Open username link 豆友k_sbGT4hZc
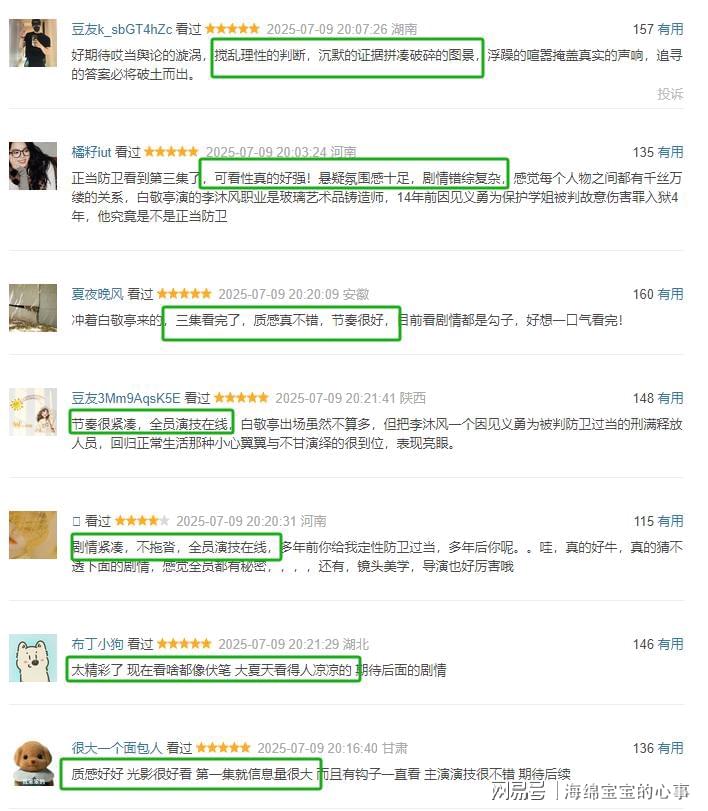708x811 pixels. point(122,29)
